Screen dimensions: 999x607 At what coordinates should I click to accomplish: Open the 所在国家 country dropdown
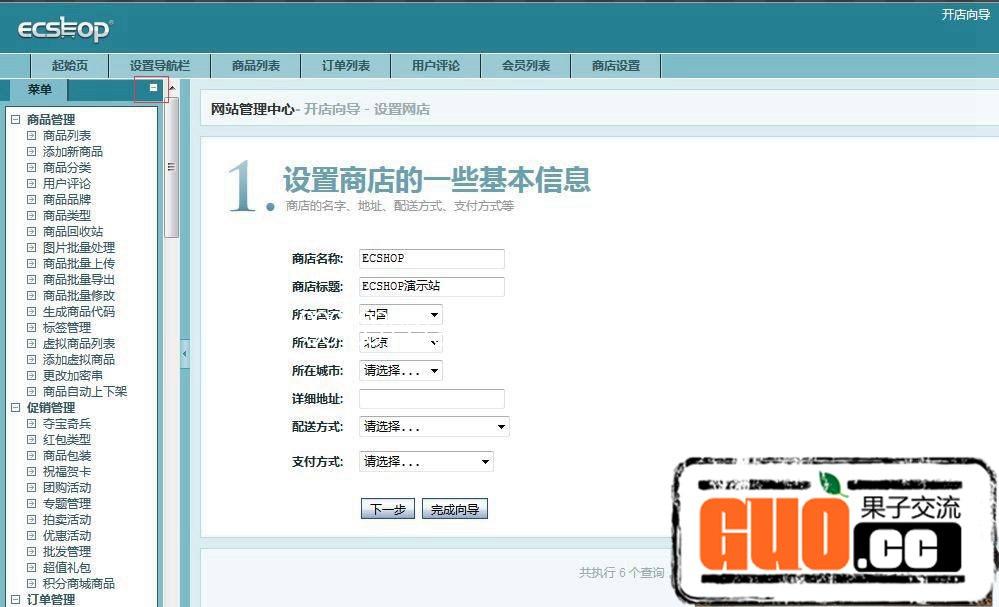[x=400, y=315]
